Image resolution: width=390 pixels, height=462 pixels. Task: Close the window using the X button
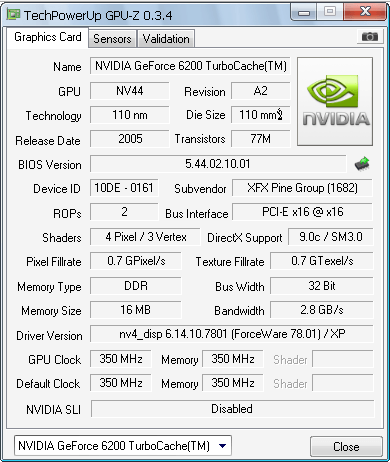(x=365, y=12)
